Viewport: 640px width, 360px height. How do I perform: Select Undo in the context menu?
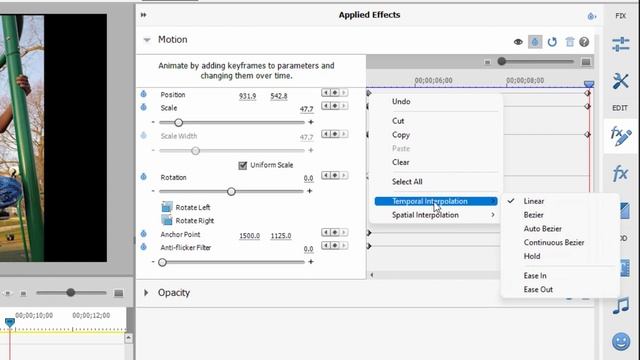click(x=401, y=102)
